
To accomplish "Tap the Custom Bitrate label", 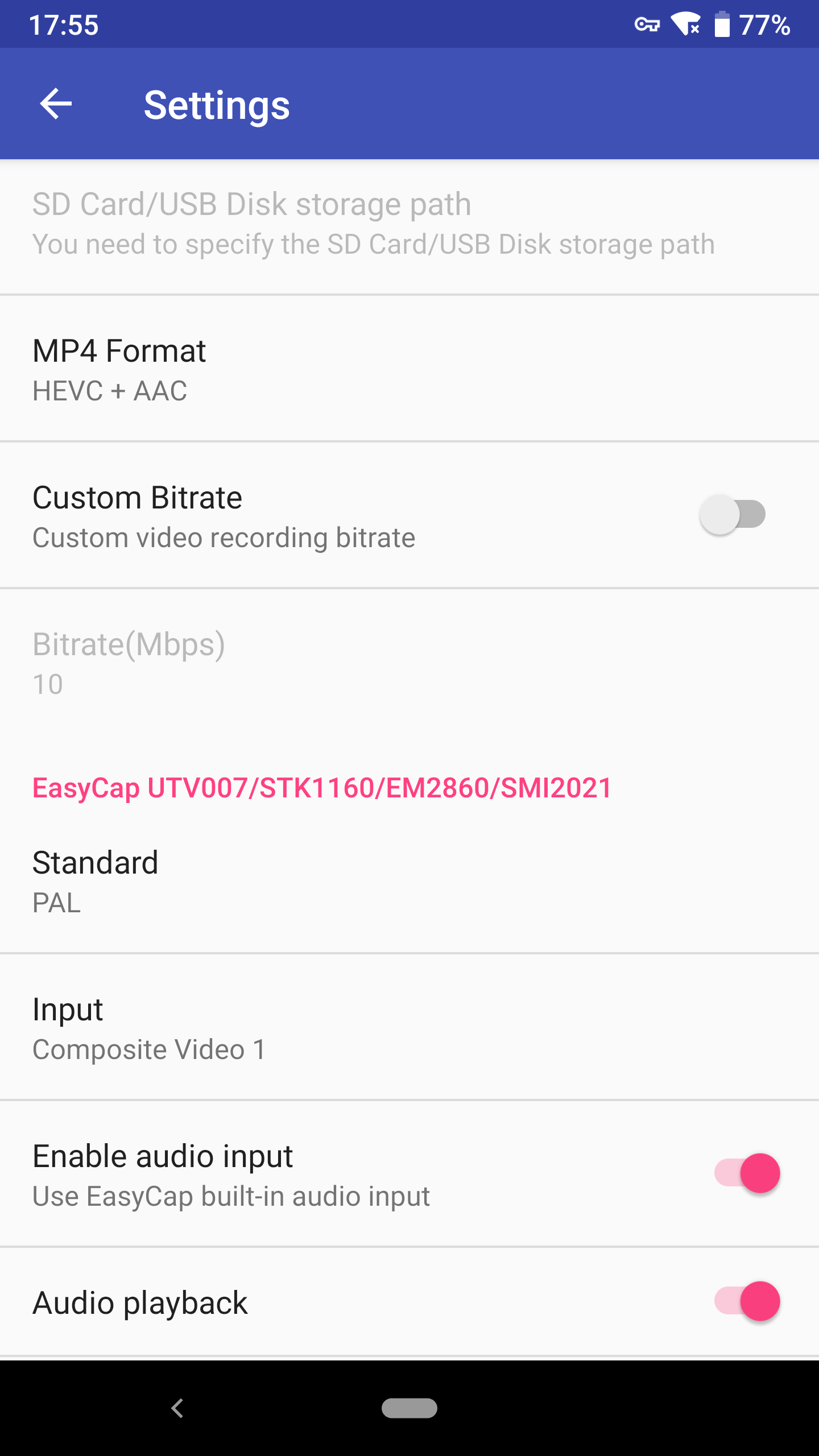I will tap(138, 498).
